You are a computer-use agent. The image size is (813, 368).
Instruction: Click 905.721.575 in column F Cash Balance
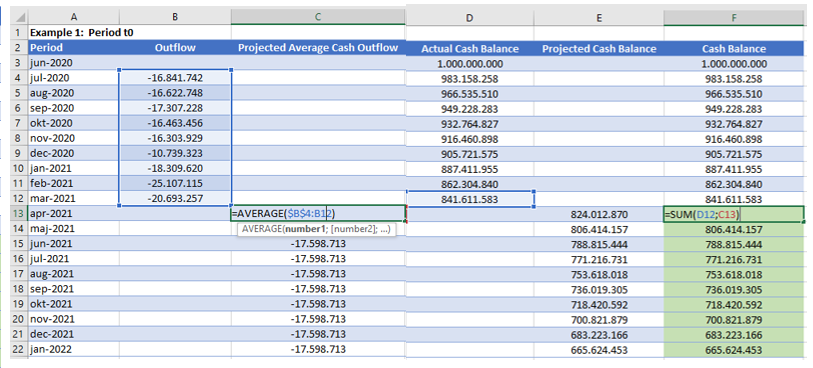pos(734,154)
